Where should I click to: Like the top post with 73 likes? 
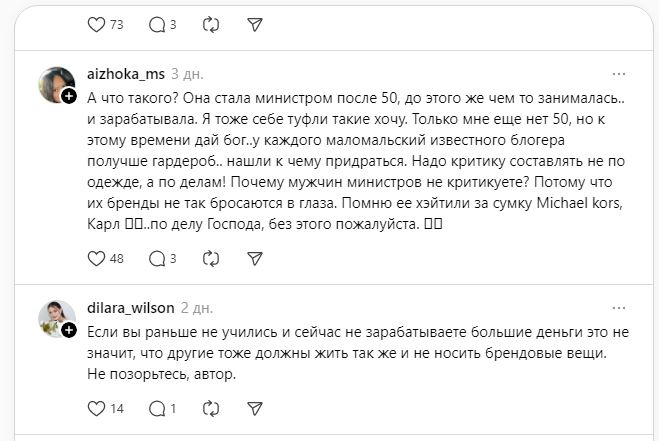[96, 23]
